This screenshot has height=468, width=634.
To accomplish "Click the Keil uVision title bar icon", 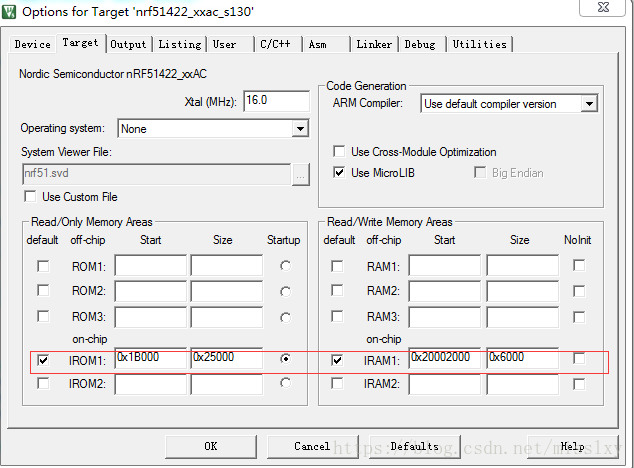I will pos(9,12).
